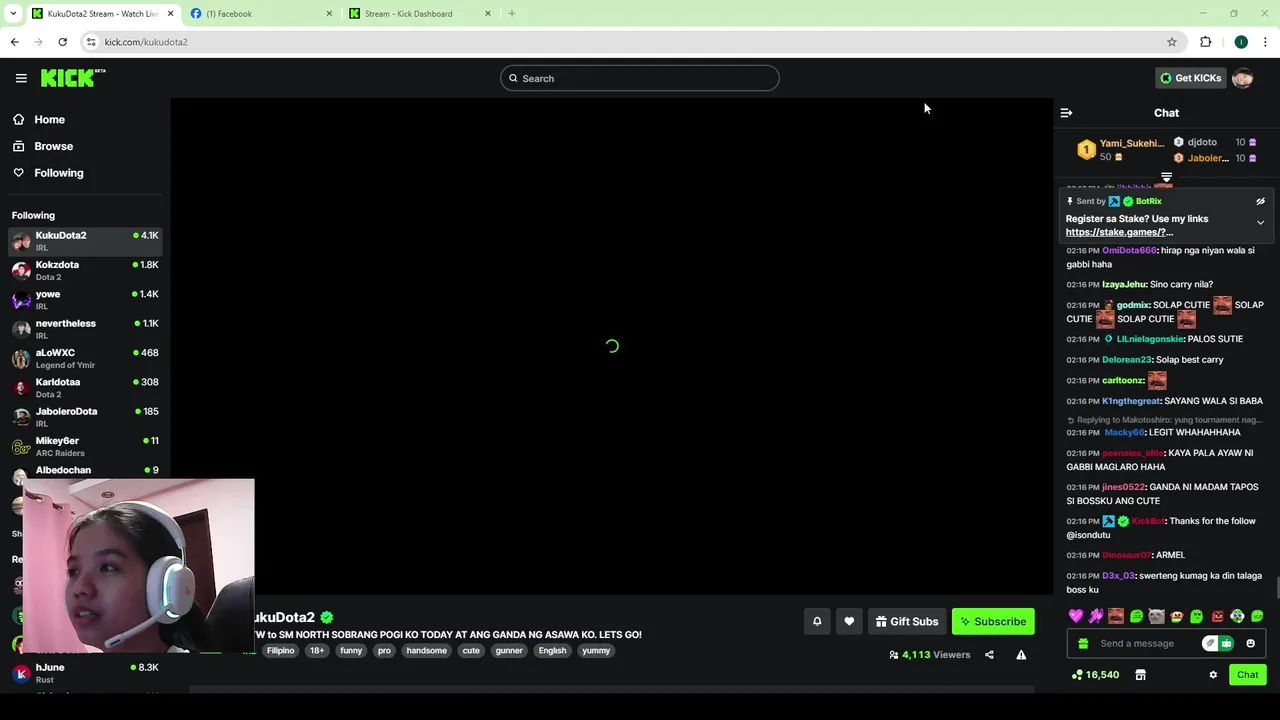Close the KukuDota2 Stream tab
The width and height of the screenshot is (1280, 720).
pyautogui.click(x=170, y=14)
